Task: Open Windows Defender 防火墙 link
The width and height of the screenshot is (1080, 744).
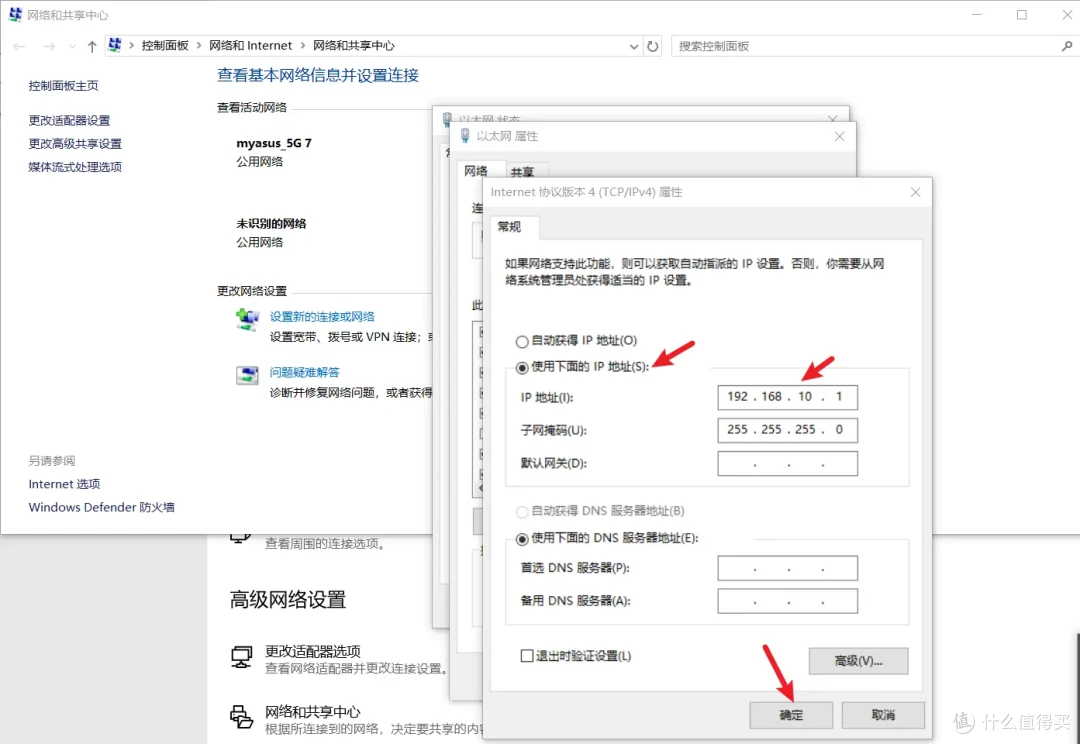Action: click(x=101, y=507)
